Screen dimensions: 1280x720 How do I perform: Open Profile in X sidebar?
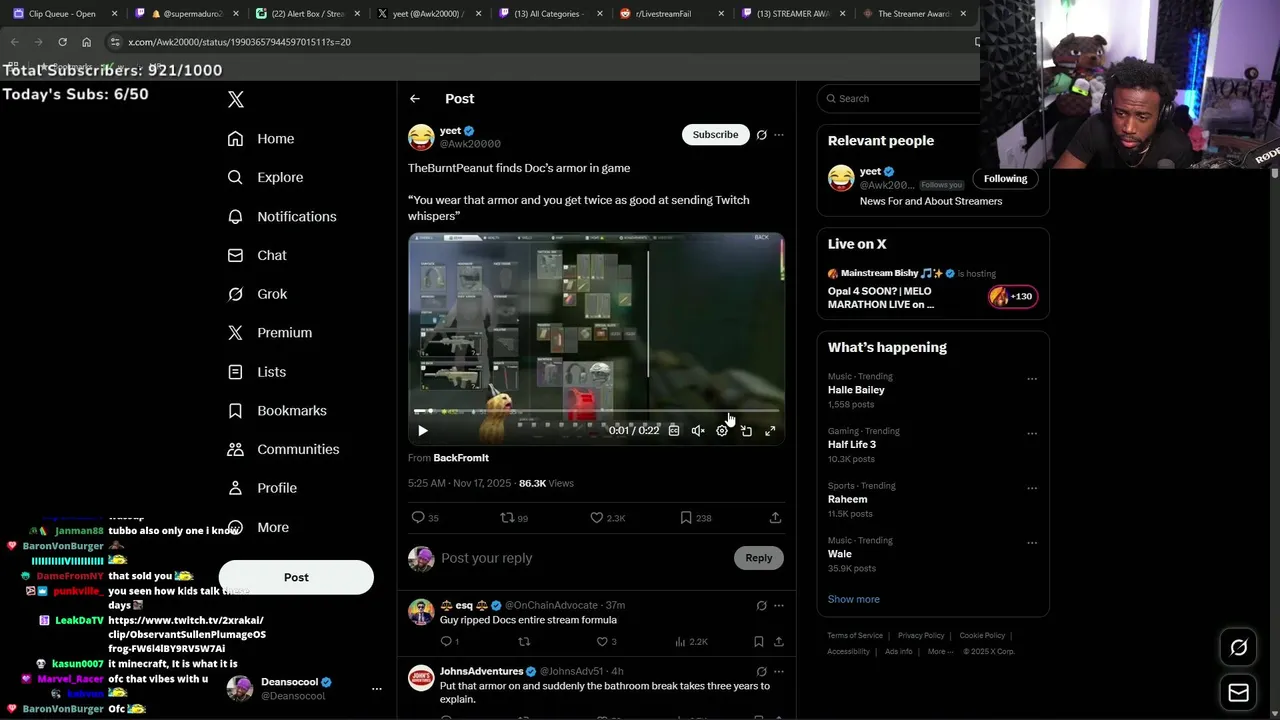click(x=262, y=488)
